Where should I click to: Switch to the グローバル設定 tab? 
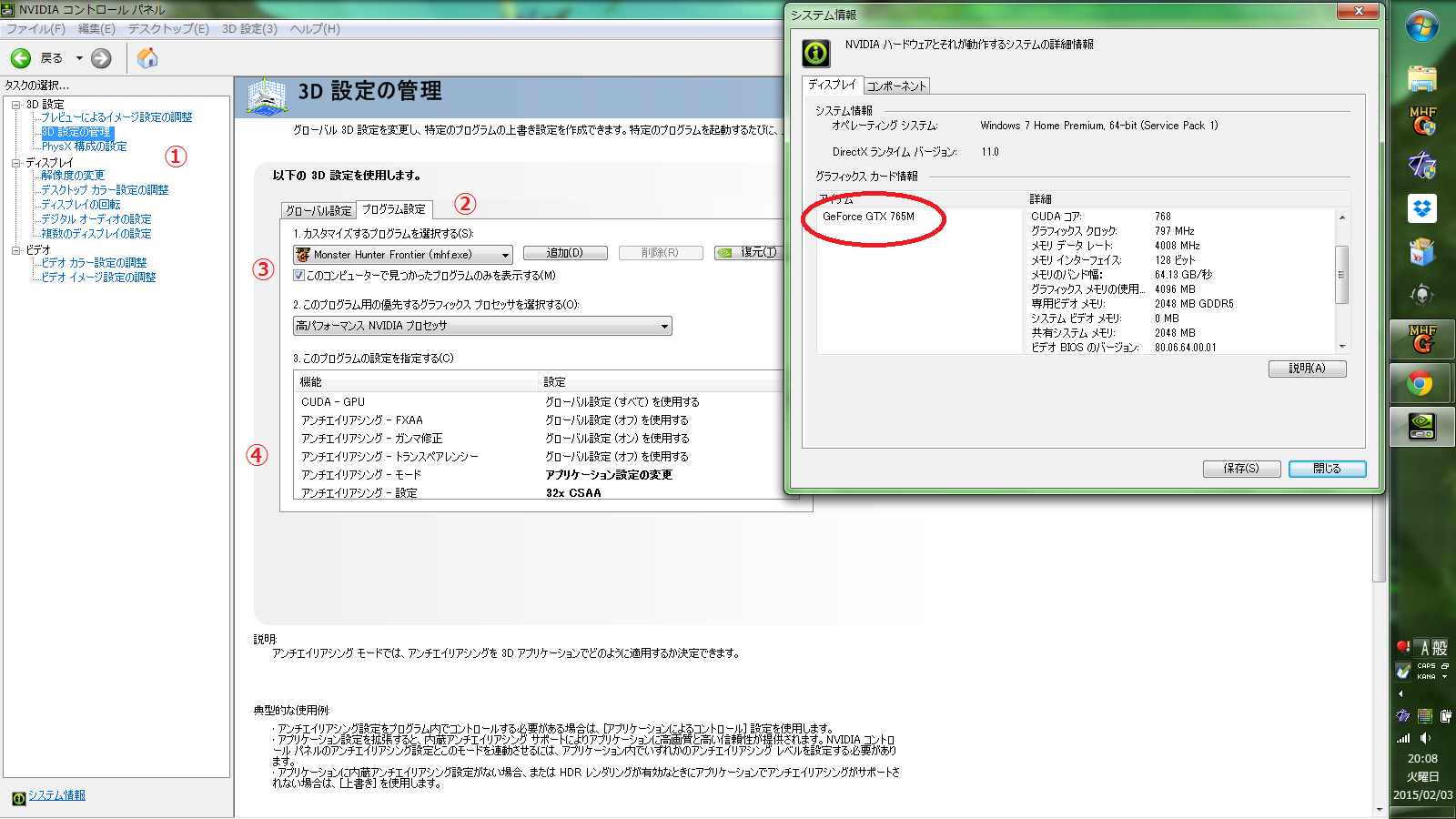[x=318, y=210]
